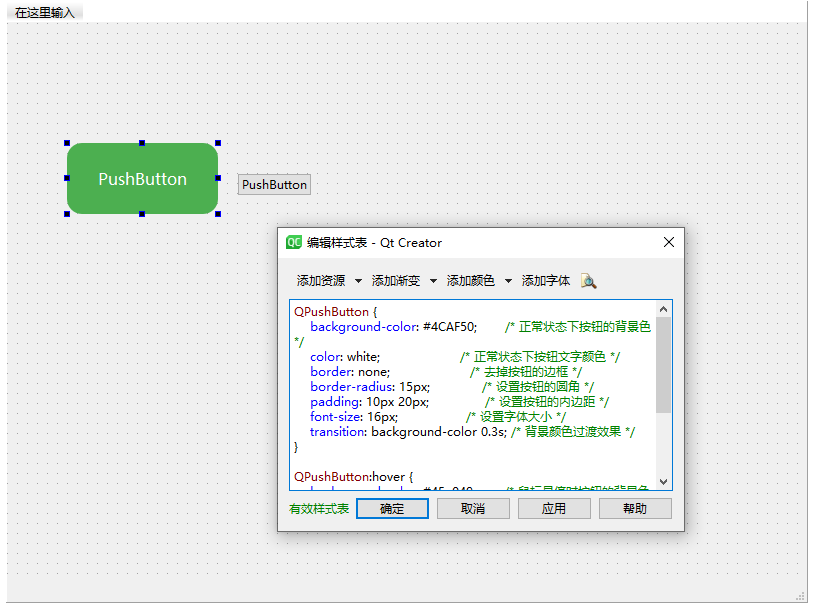The height and width of the screenshot is (609, 816).
Task: Click the 在这里输入 menu placeholder
Action: click(45, 12)
